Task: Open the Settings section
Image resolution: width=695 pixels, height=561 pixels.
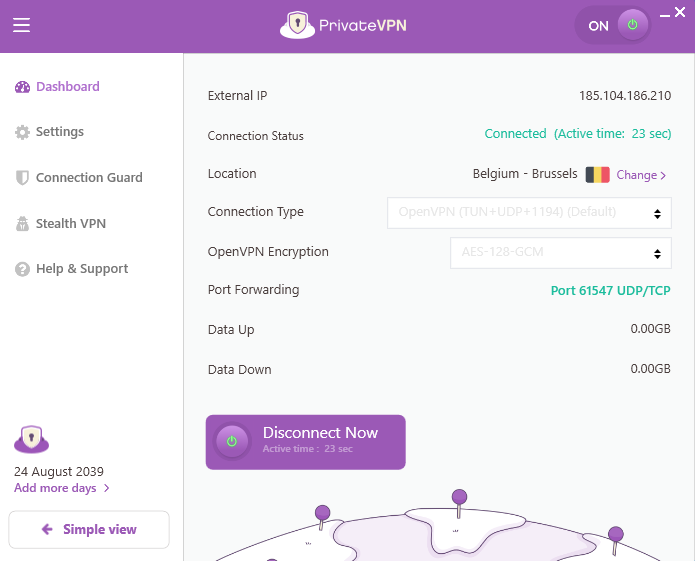Action: (x=60, y=132)
